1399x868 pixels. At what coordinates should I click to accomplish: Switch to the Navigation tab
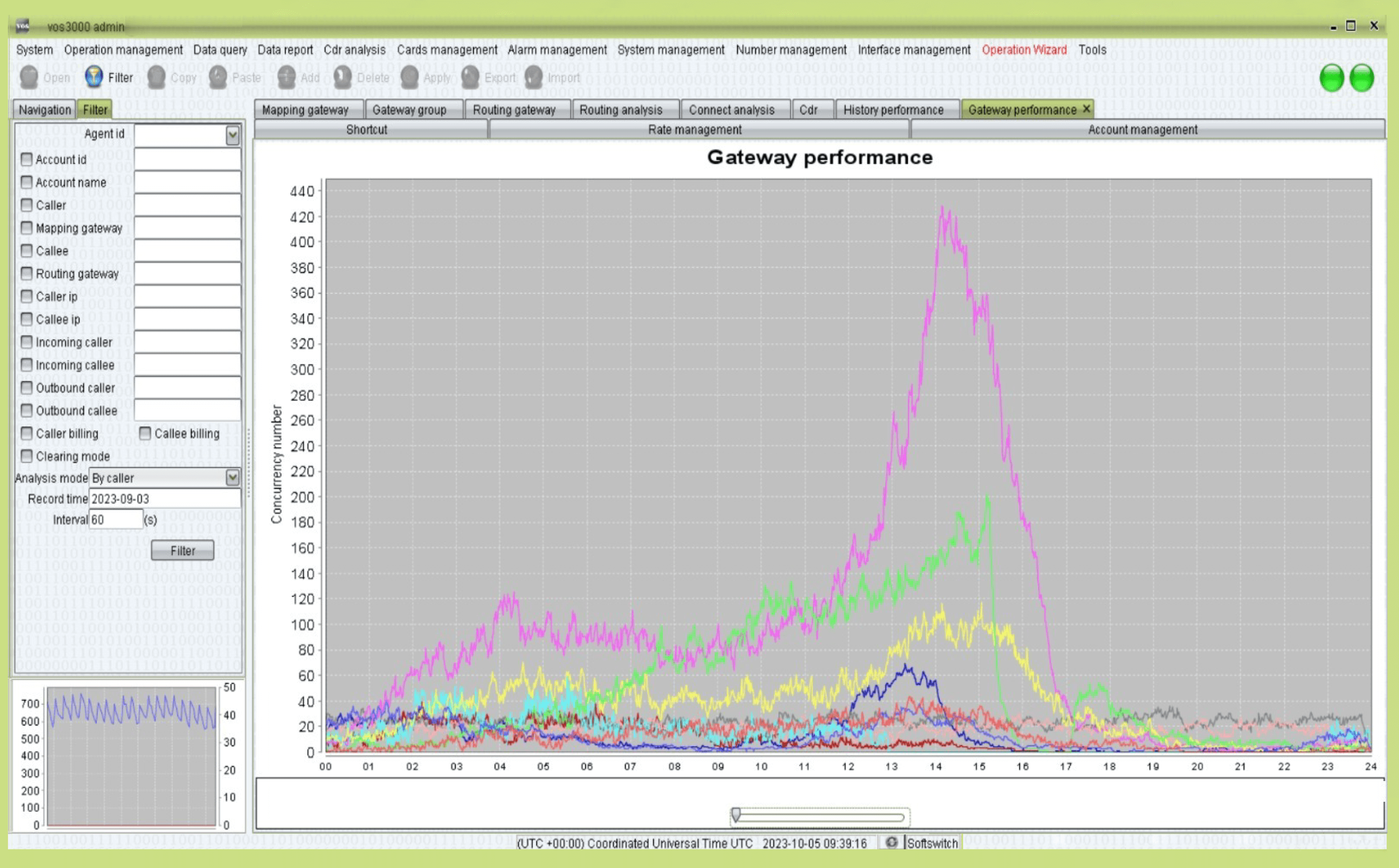point(45,110)
